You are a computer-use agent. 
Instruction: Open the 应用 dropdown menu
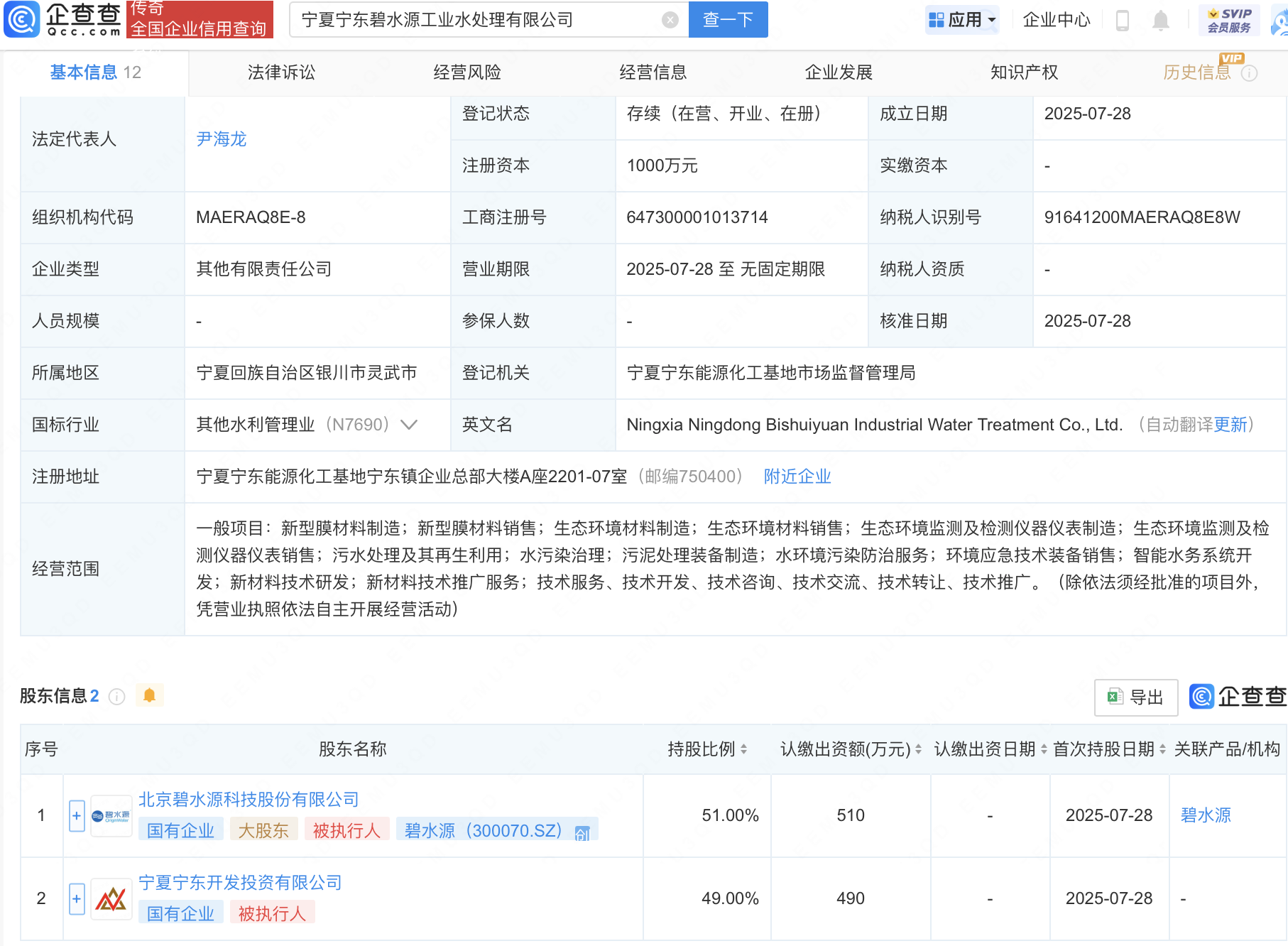(962, 20)
